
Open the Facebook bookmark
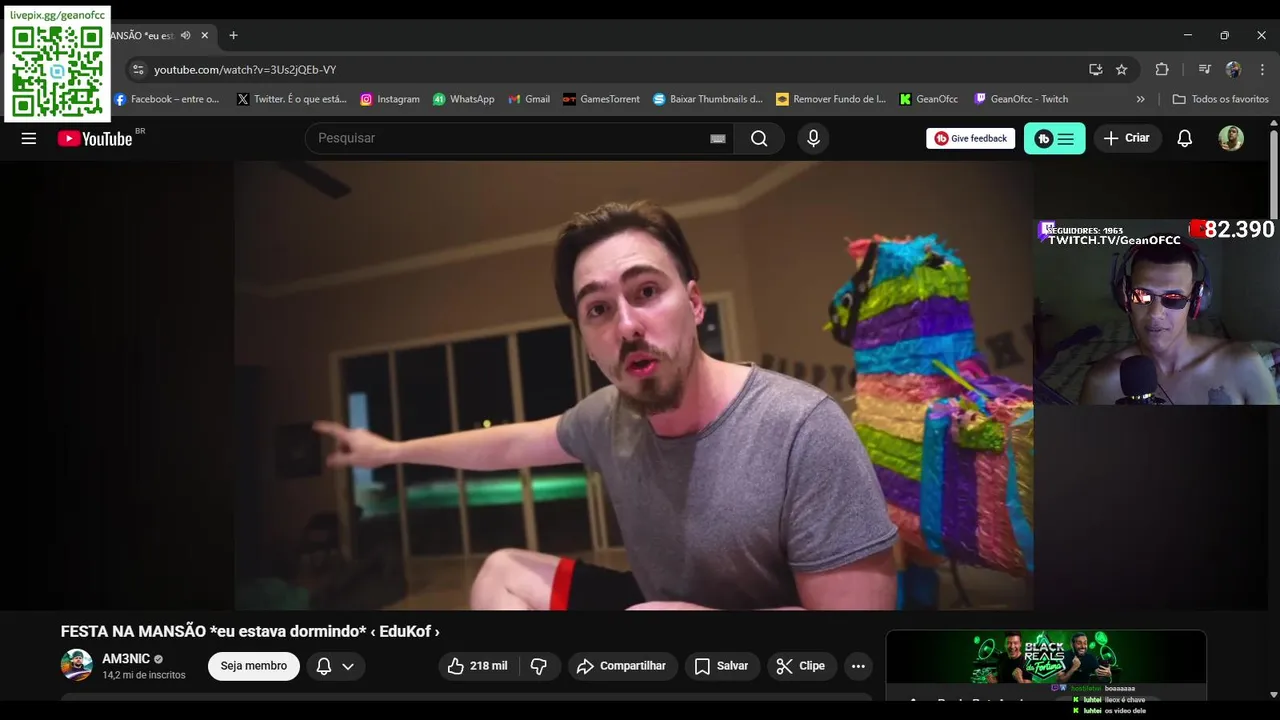point(167,99)
